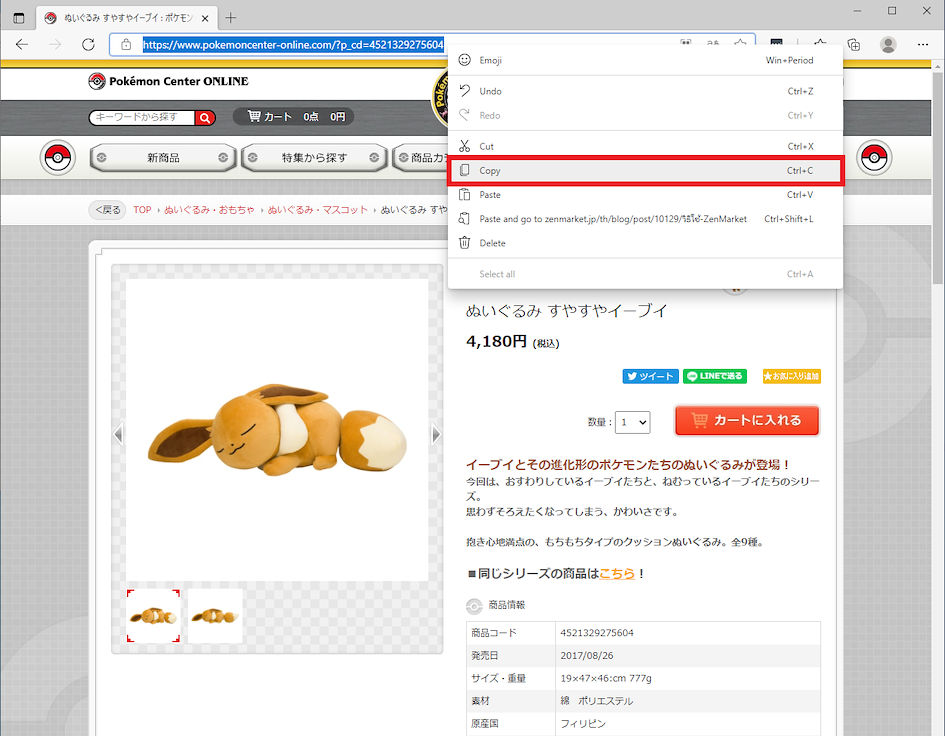
Task: Click the 原産国 label cell
Action: click(511, 723)
